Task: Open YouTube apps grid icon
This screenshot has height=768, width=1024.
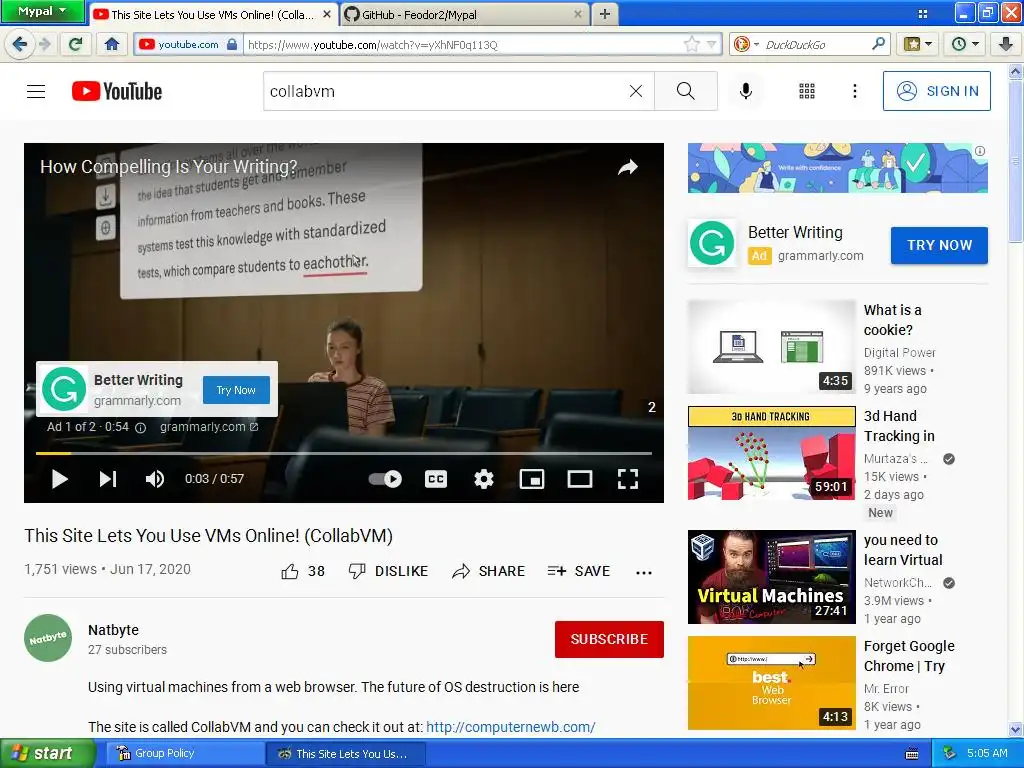Action: (x=807, y=91)
